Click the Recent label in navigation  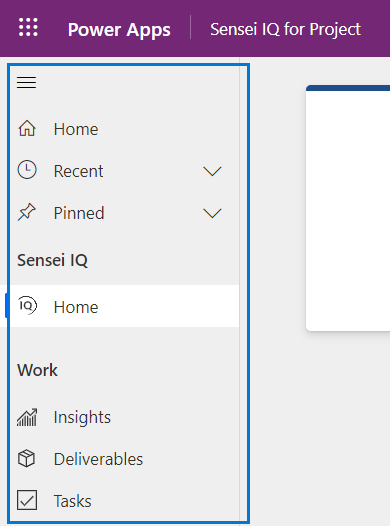pyautogui.click(x=78, y=171)
